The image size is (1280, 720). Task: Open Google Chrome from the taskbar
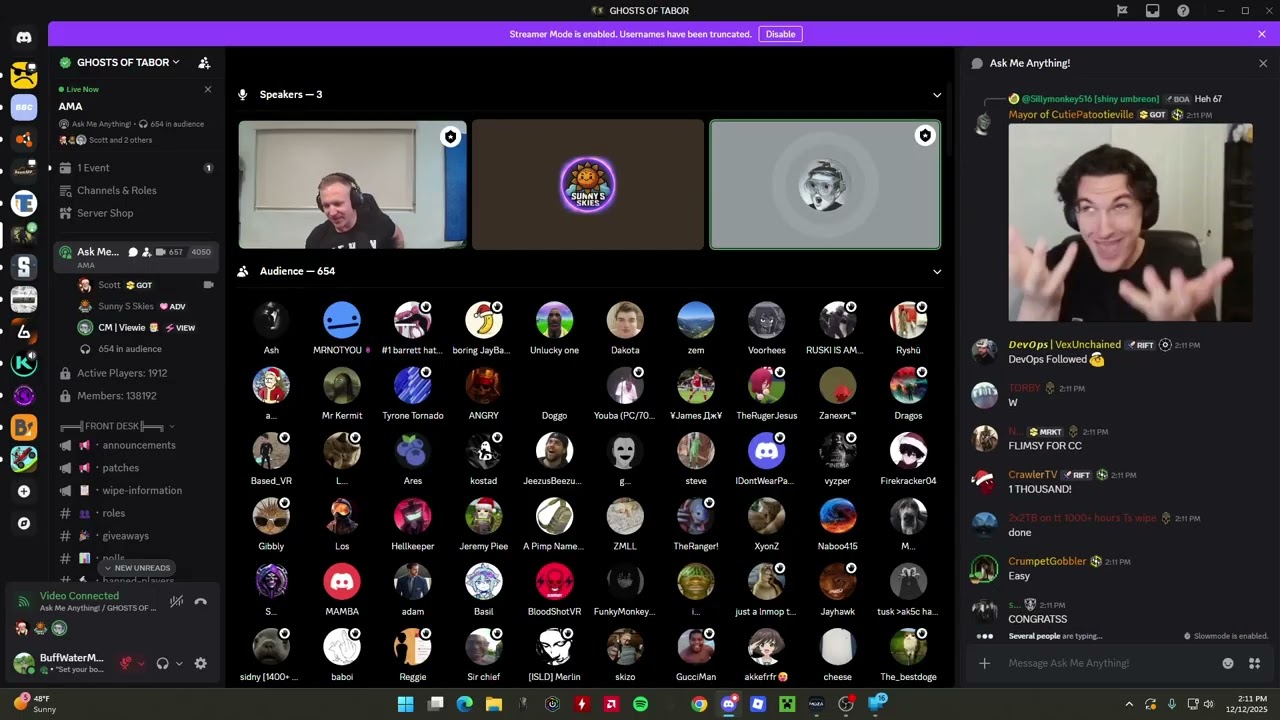[699, 704]
